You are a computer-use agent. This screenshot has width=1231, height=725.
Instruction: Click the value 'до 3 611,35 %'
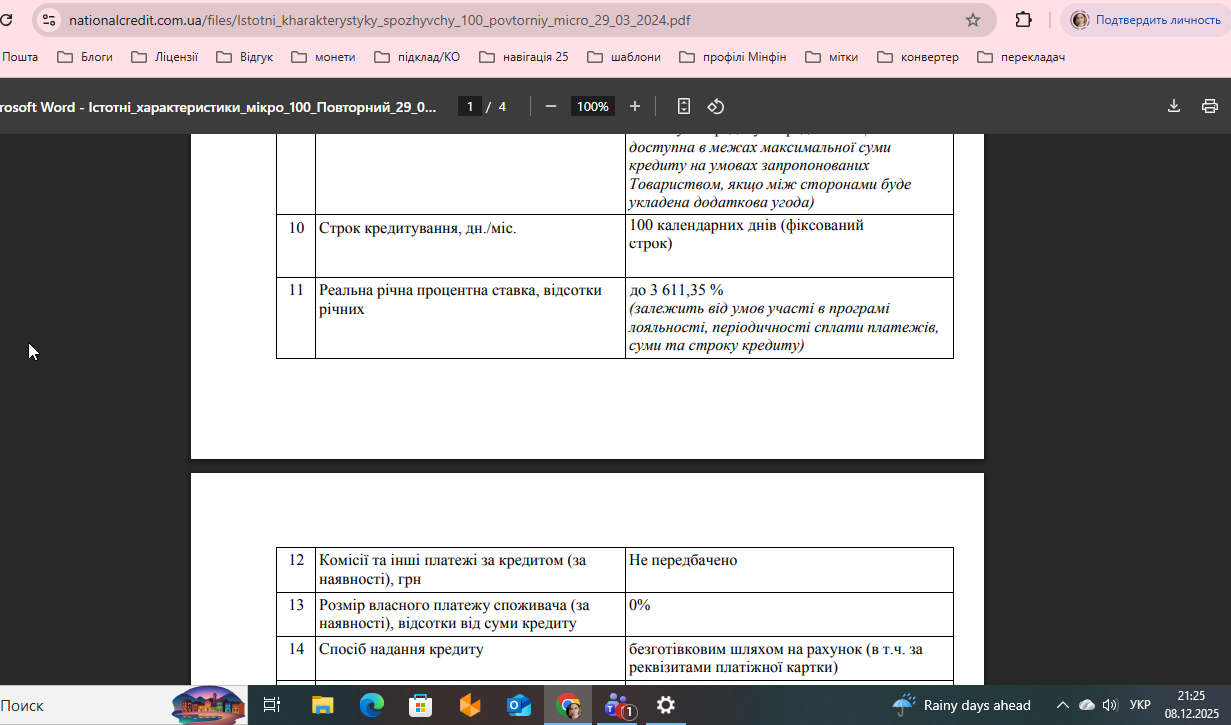pyautogui.click(x=676, y=290)
